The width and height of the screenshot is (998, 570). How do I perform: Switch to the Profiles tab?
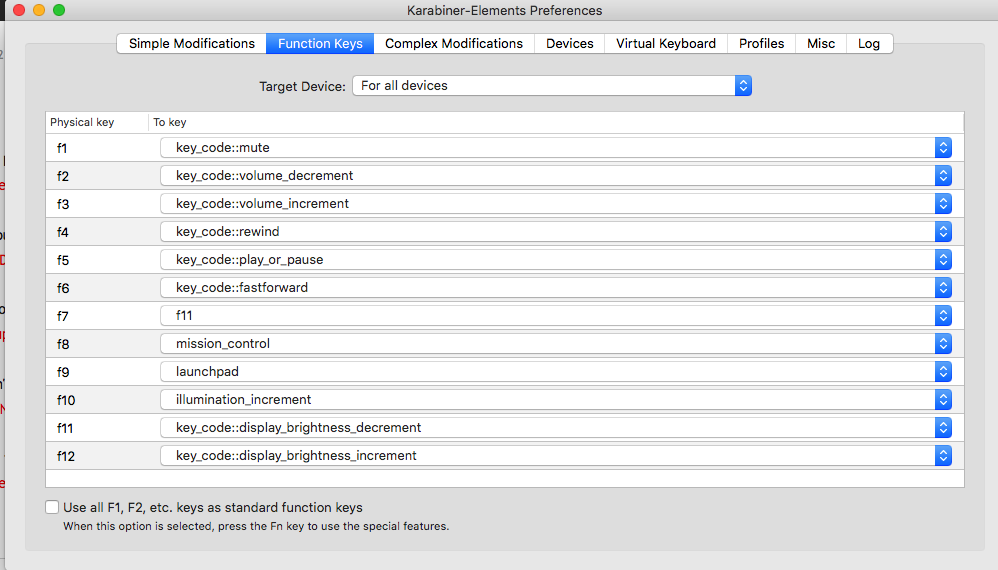coord(761,44)
